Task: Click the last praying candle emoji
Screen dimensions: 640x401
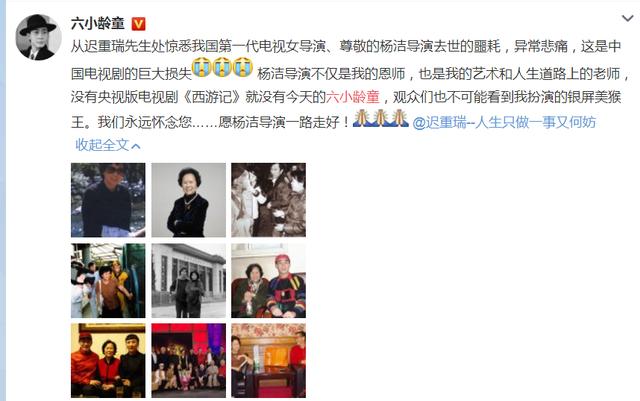Action: pos(399,118)
